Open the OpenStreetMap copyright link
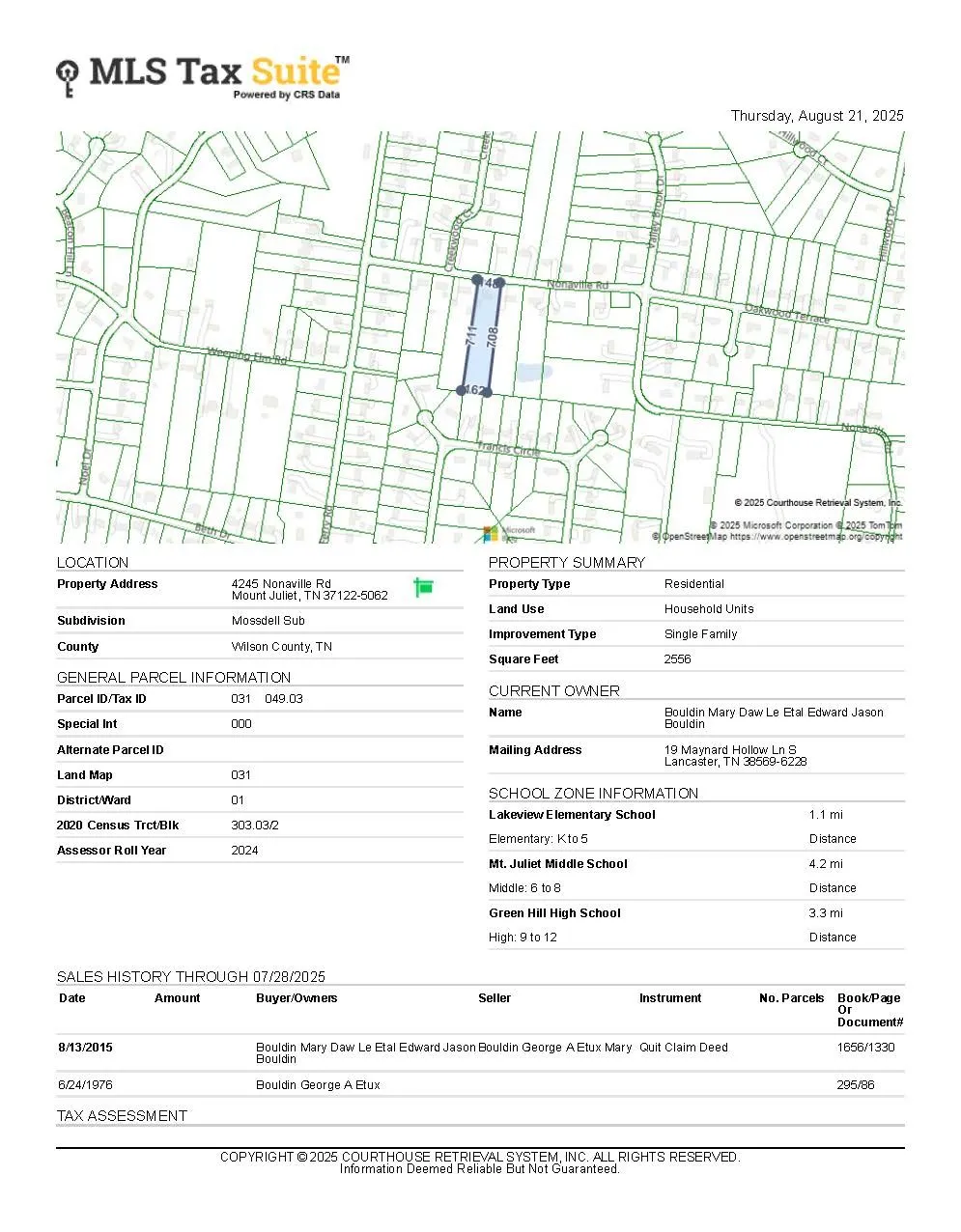 777,537
